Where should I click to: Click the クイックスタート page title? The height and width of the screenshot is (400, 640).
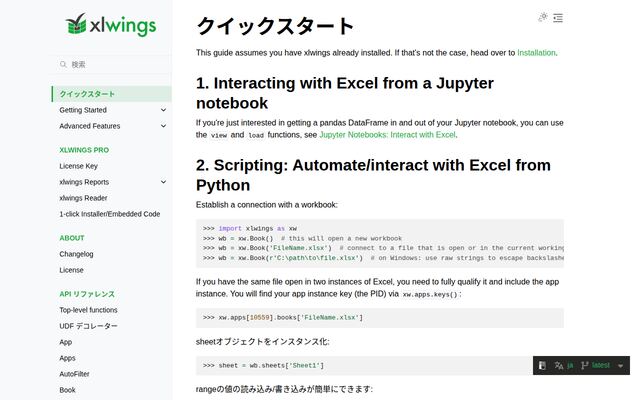[x=275, y=26]
